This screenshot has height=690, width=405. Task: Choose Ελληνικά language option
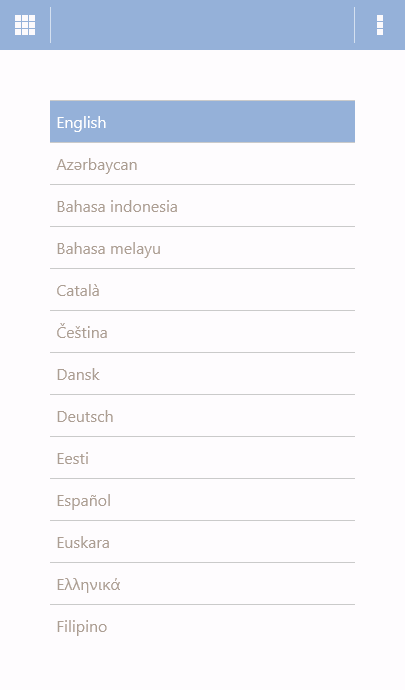[202, 584]
